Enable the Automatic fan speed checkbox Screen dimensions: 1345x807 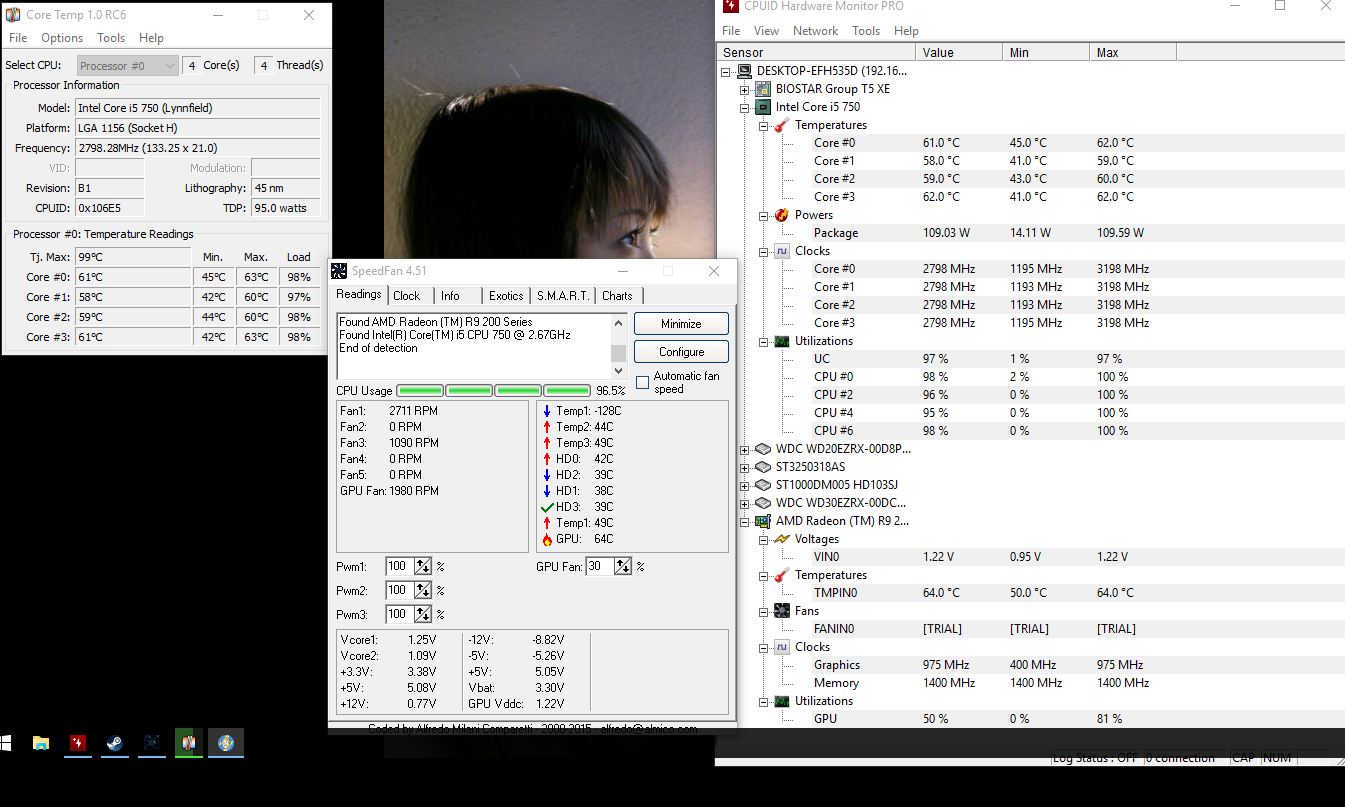pos(642,383)
